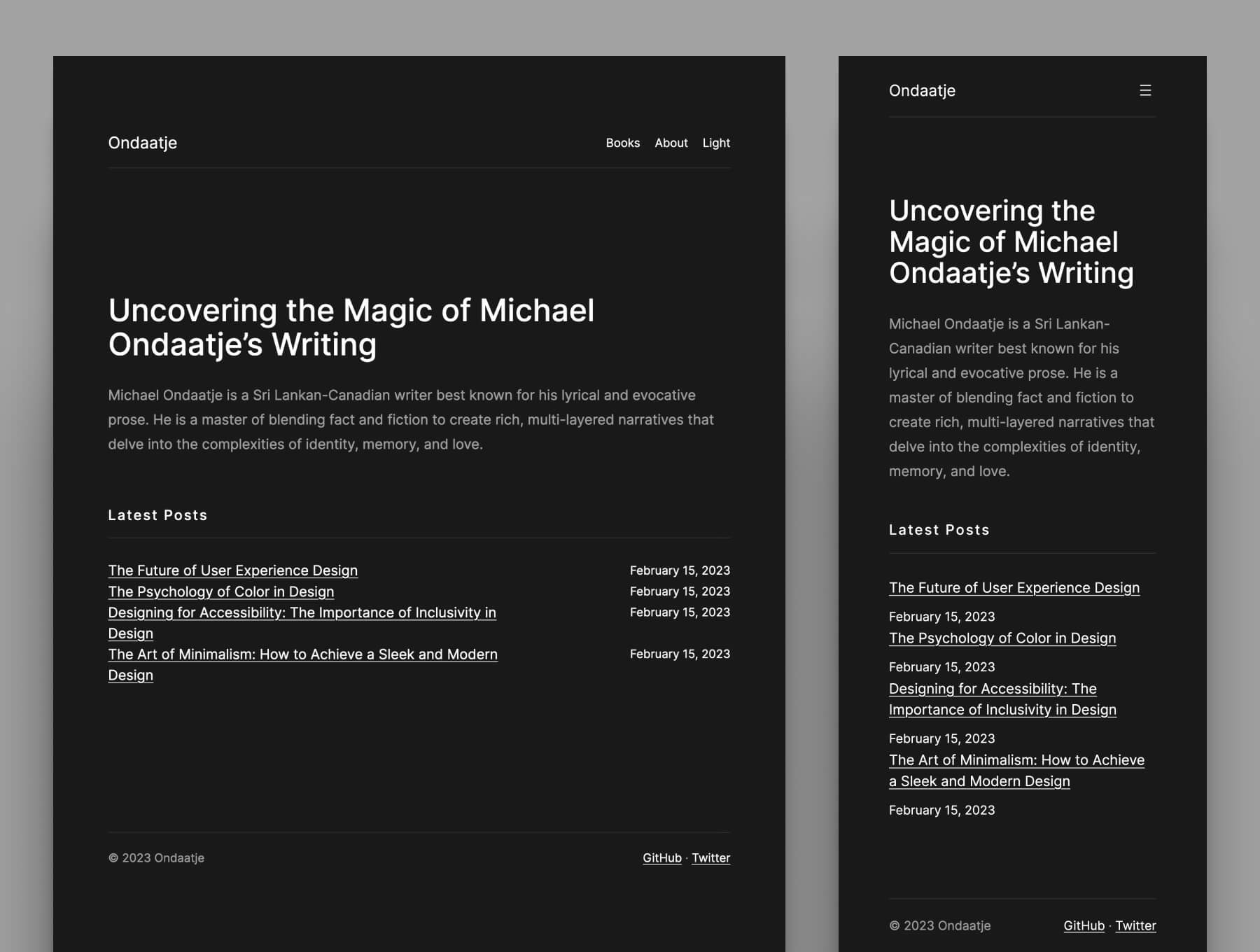Image resolution: width=1260 pixels, height=952 pixels.
Task: Visit GitHub from the mobile footer
Action: pyautogui.click(x=1082, y=925)
